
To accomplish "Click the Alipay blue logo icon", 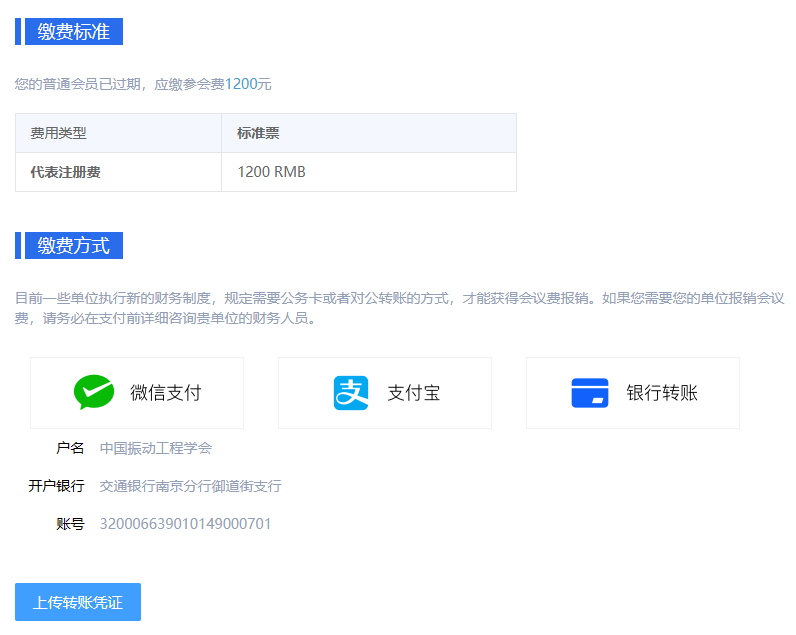I will (351, 393).
